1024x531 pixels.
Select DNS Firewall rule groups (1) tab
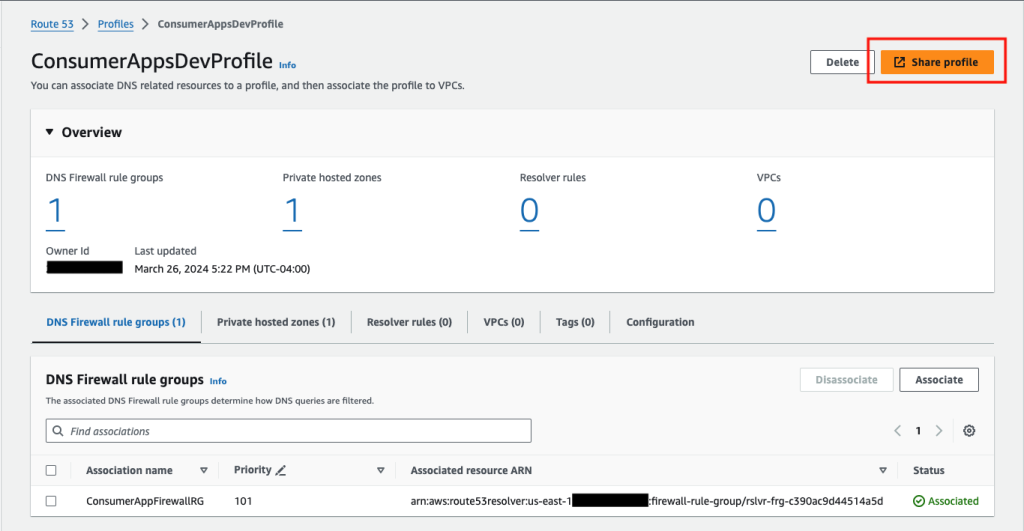pos(116,322)
